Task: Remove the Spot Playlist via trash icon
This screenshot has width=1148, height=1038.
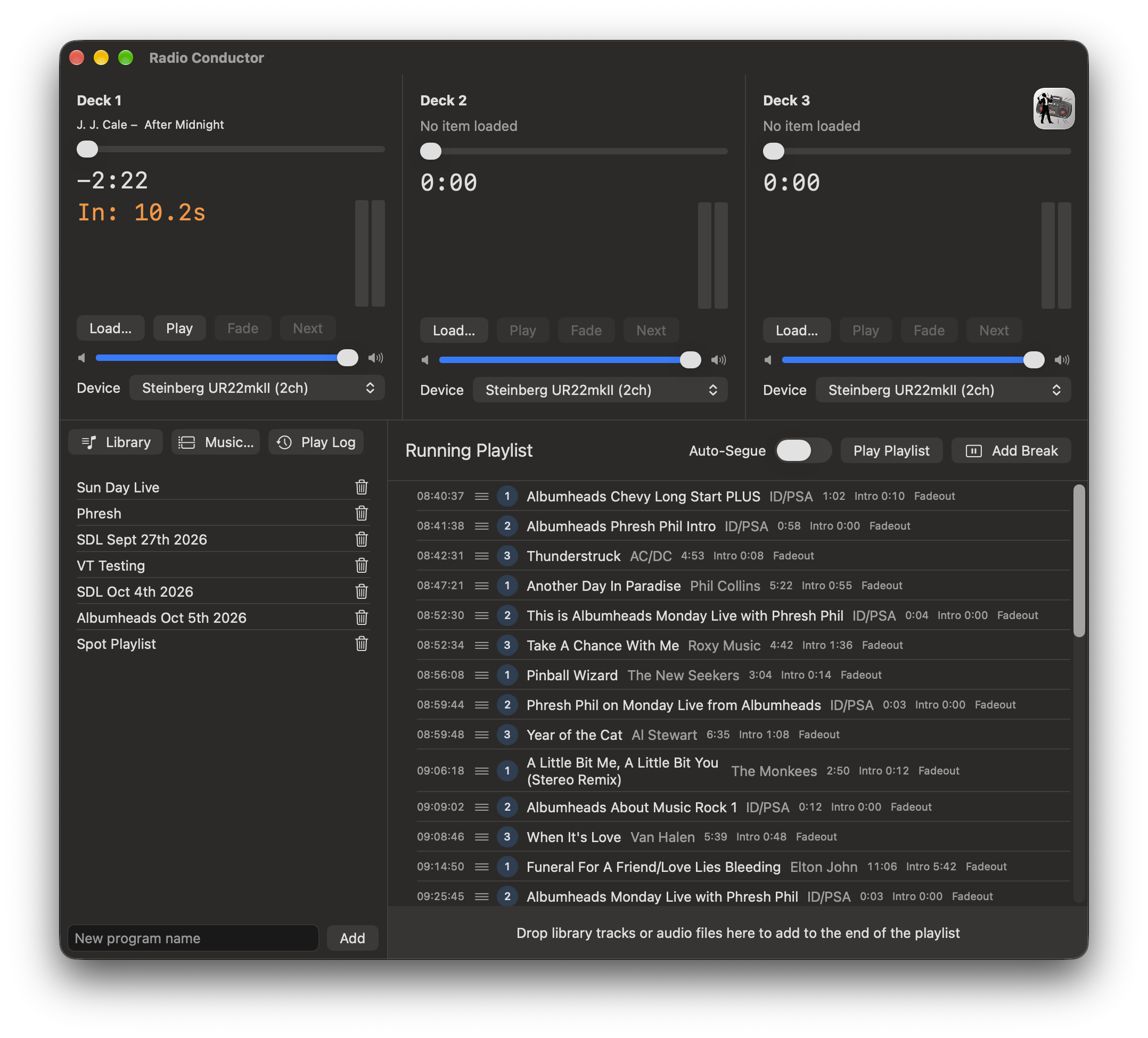Action: tap(361, 644)
